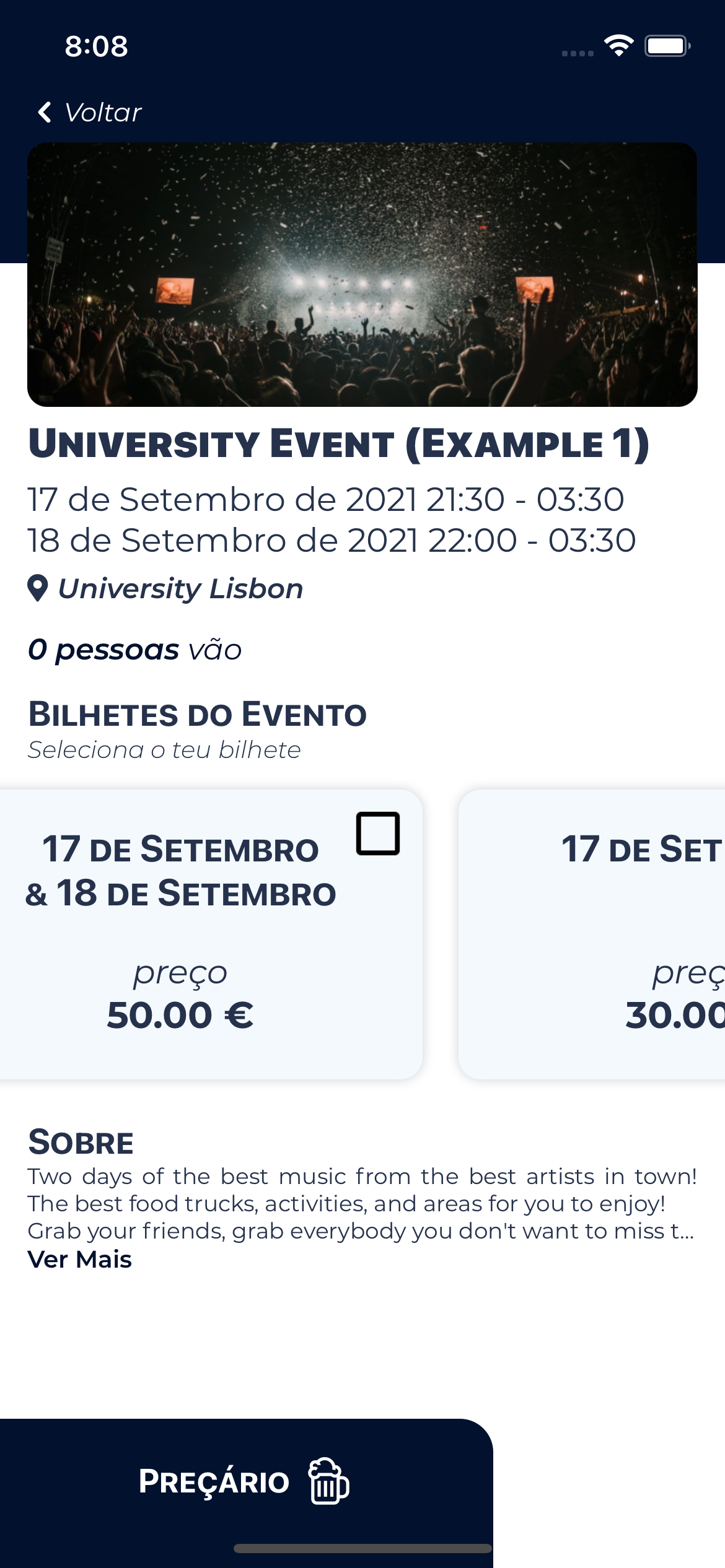
Task: Tap the concert crowd event banner image
Action: pyautogui.click(x=362, y=274)
